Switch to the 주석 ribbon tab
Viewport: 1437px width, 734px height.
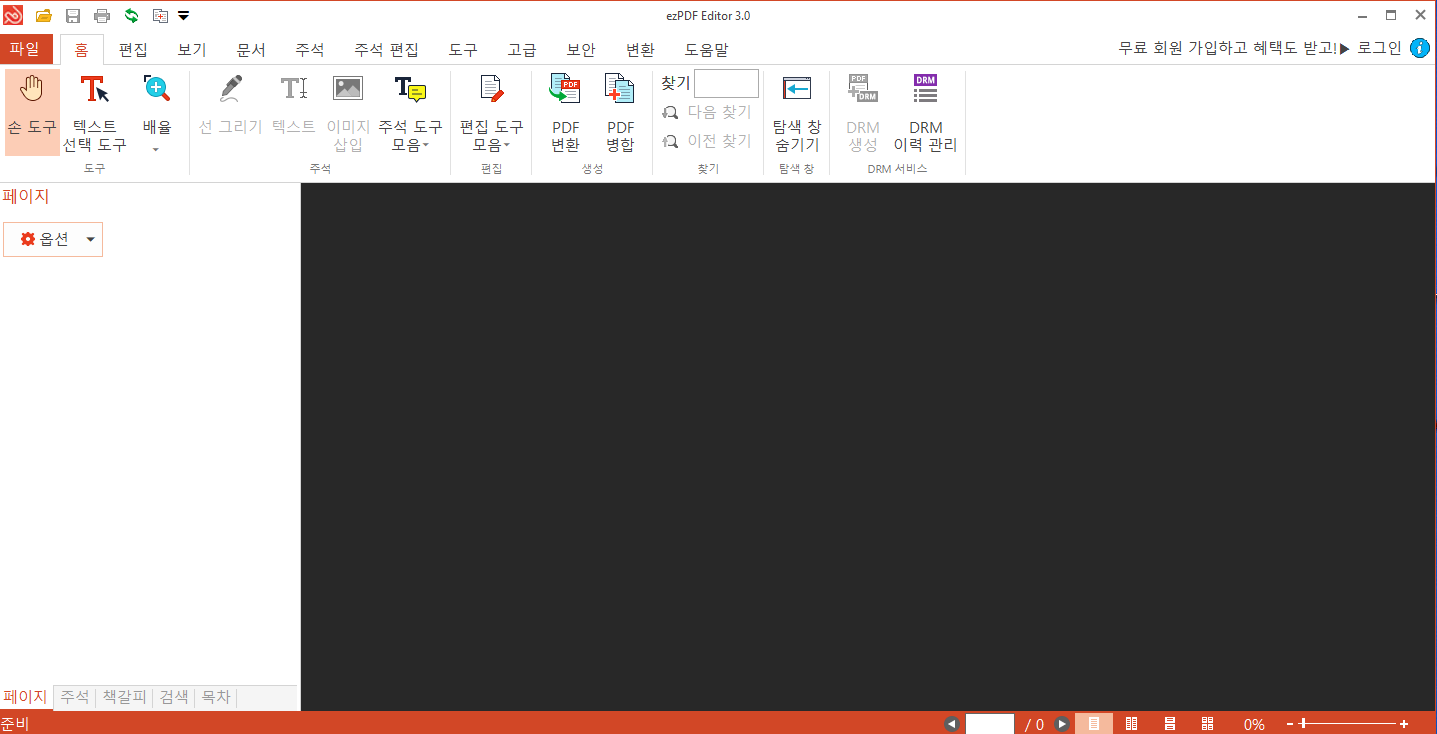(x=310, y=49)
